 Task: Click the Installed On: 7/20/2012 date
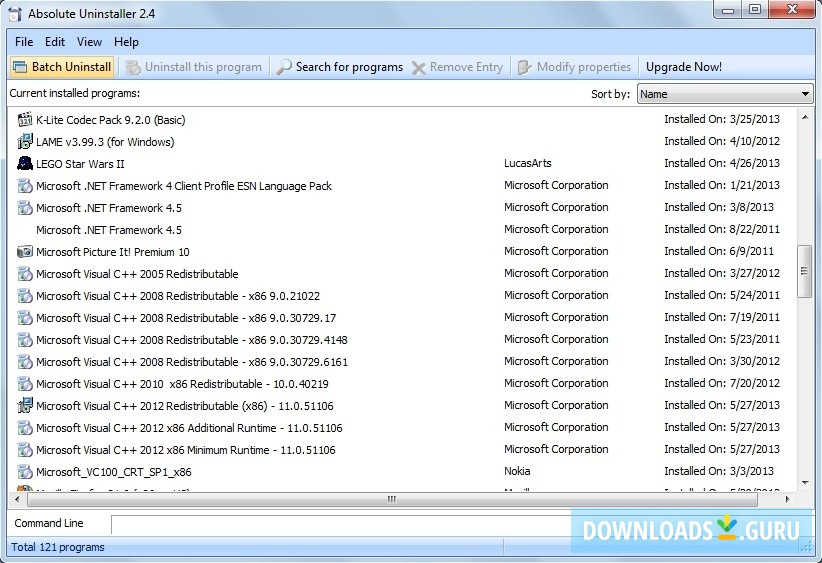[722, 383]
